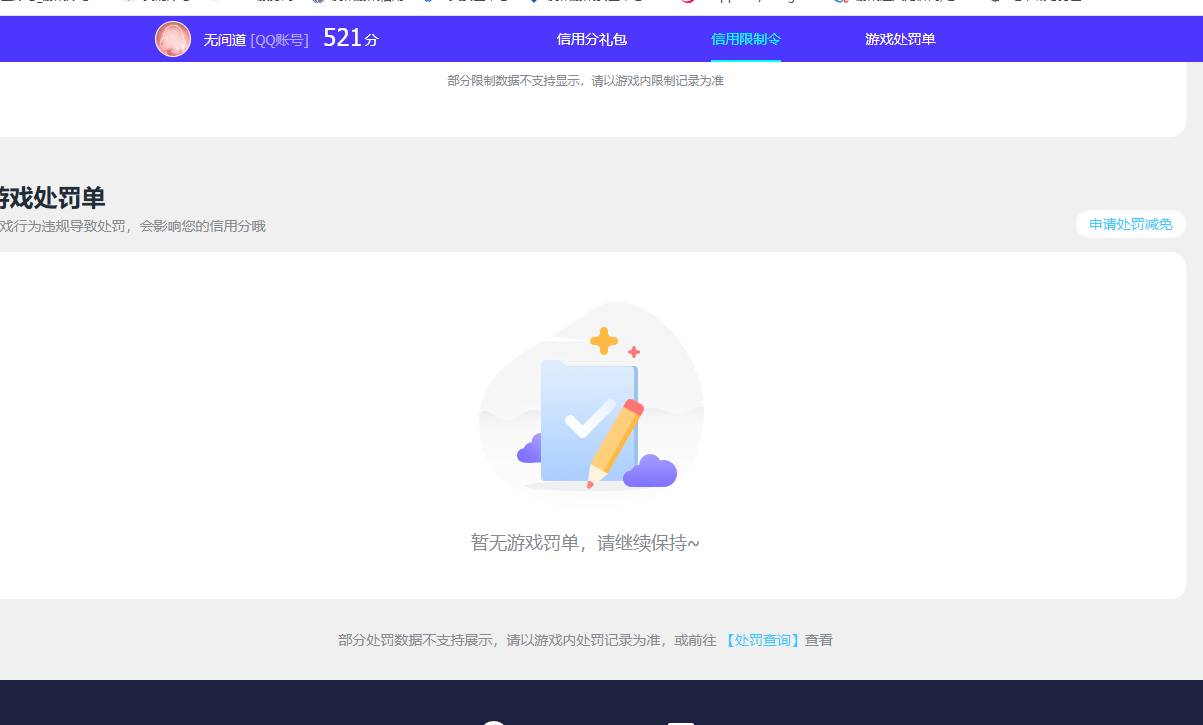Image resolution: width=1203 pixels, height=725 pixels.
Task: Click the 521分 credit score display
Action: click(349, 37)
